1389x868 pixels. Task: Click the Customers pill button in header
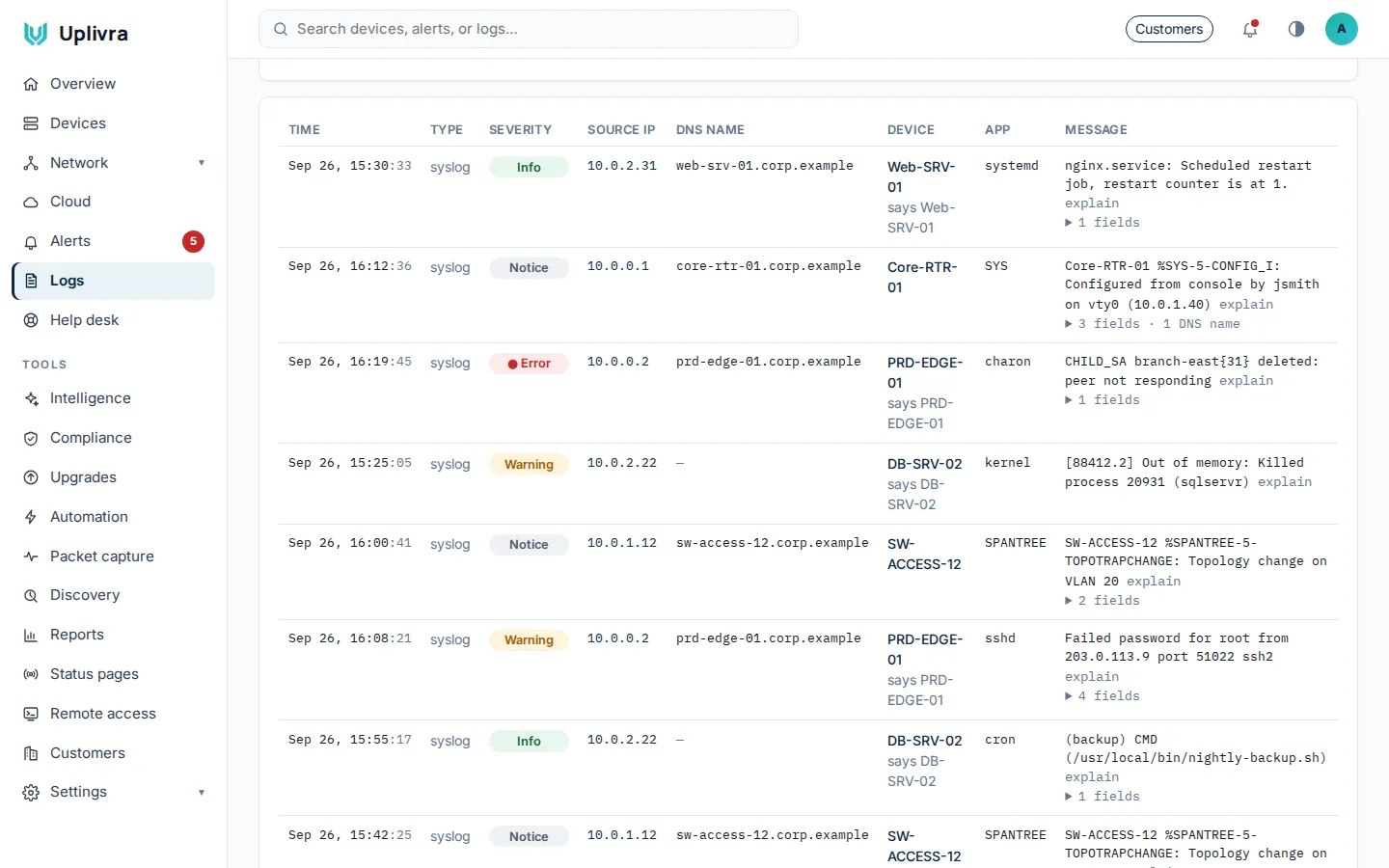click(1169, 29)
